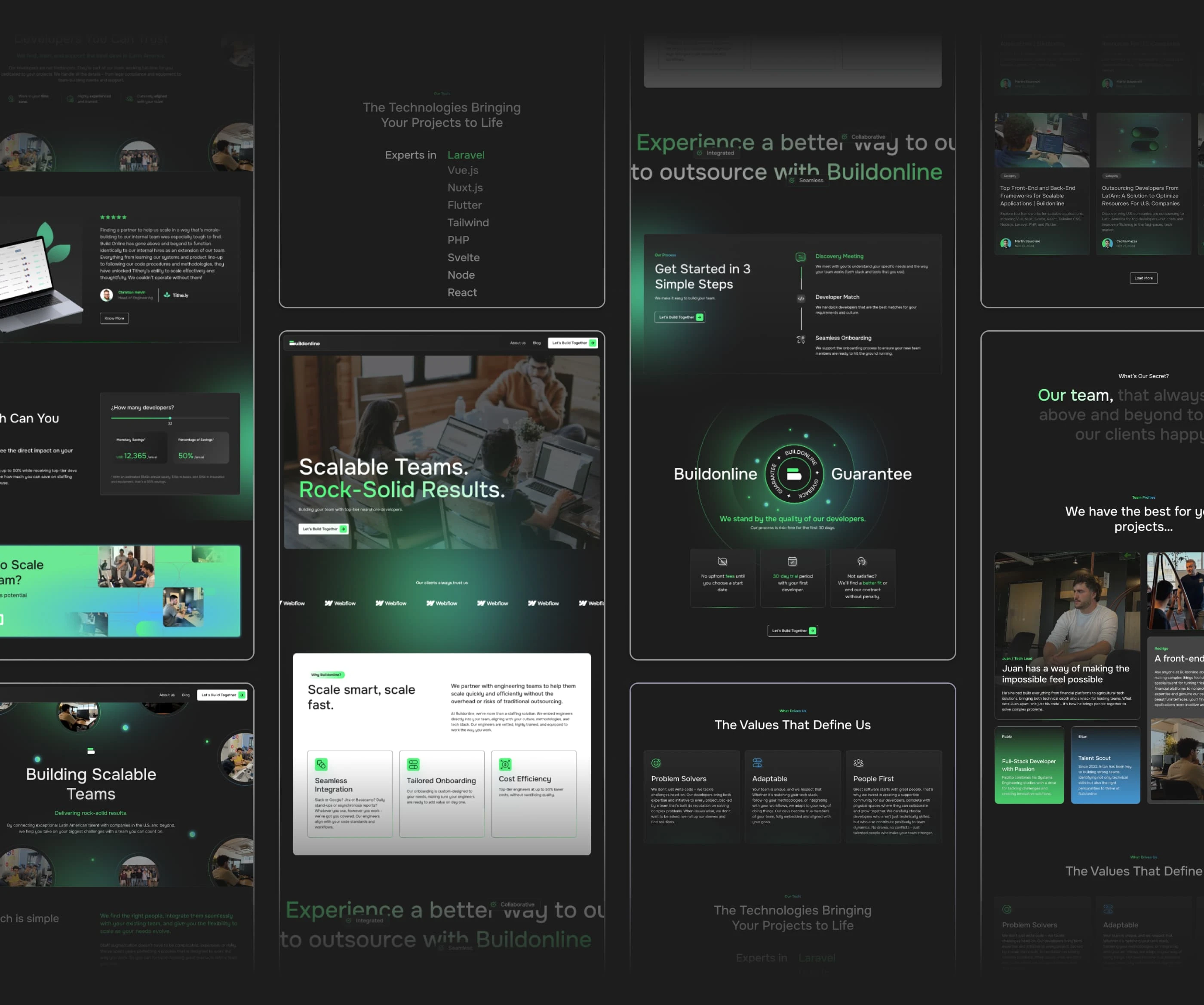Select 'Tailwind' in the technologies list
The height and width of the screenshot is (1005, 1204).
point(468,222)
